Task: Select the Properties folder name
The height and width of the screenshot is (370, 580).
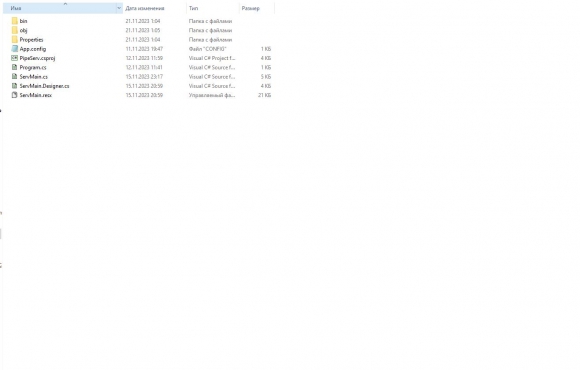Action: point(31,40)
